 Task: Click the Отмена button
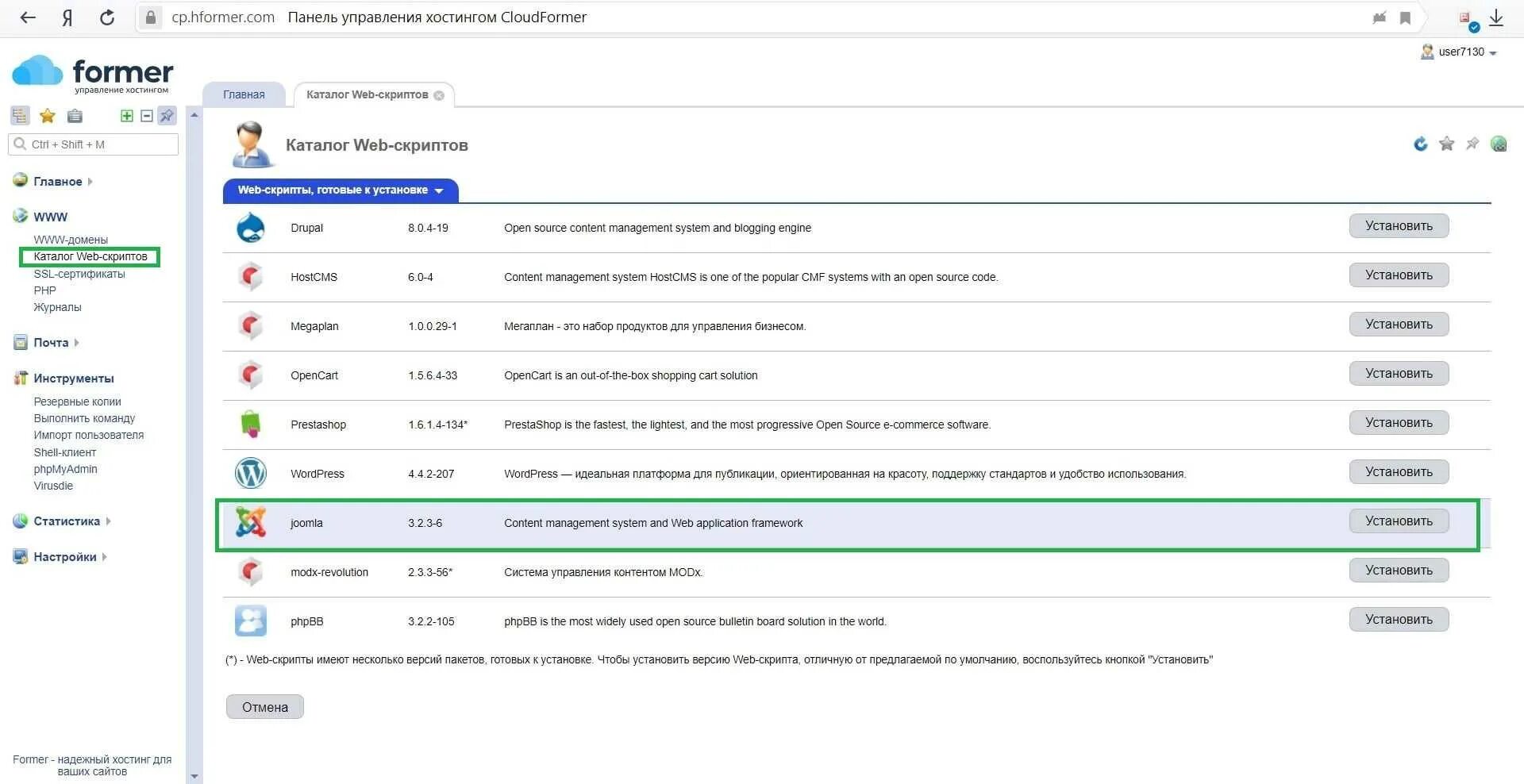(265, 707)
